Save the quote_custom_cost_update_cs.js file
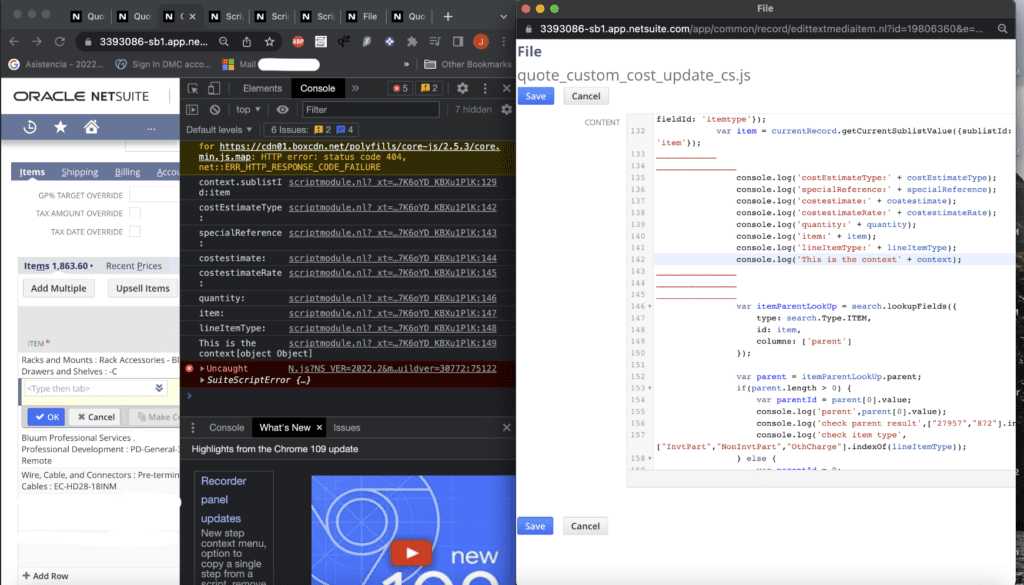 tap(535, 95)
